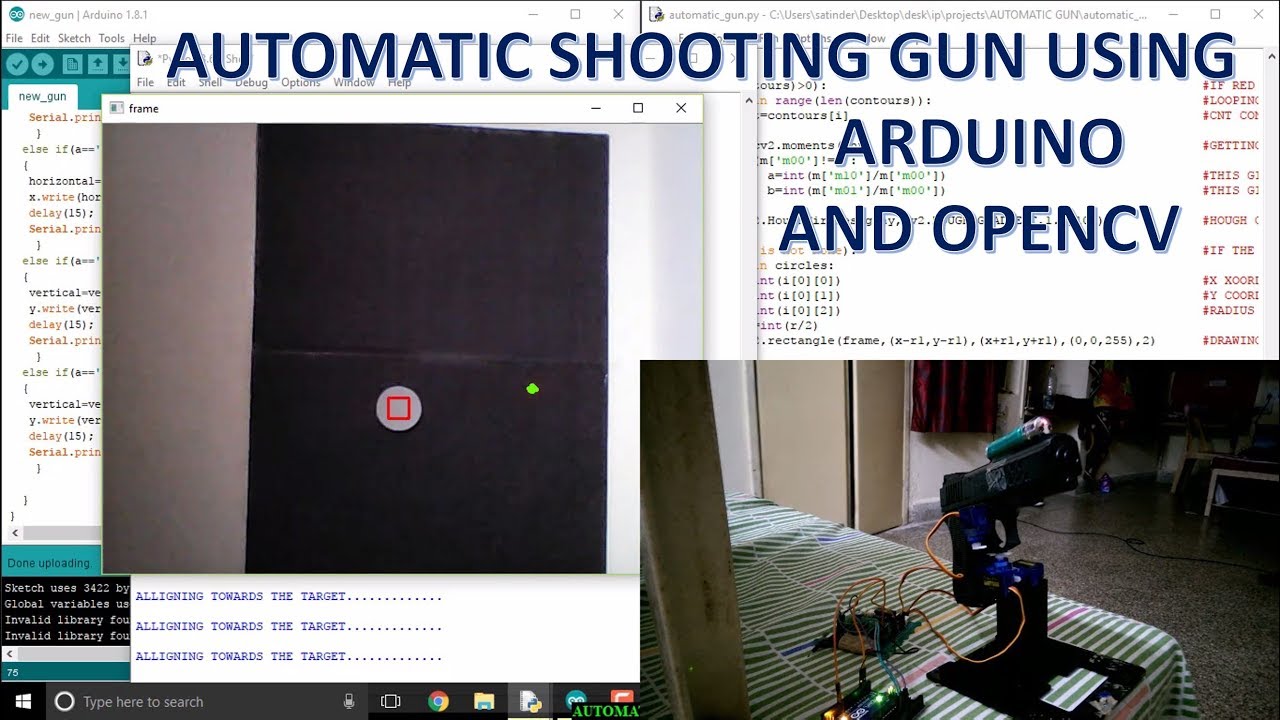This screenshot has height=720, width=1280.
Task: Click line number 75 in Arduino status bar
Action: coord(13,673)
